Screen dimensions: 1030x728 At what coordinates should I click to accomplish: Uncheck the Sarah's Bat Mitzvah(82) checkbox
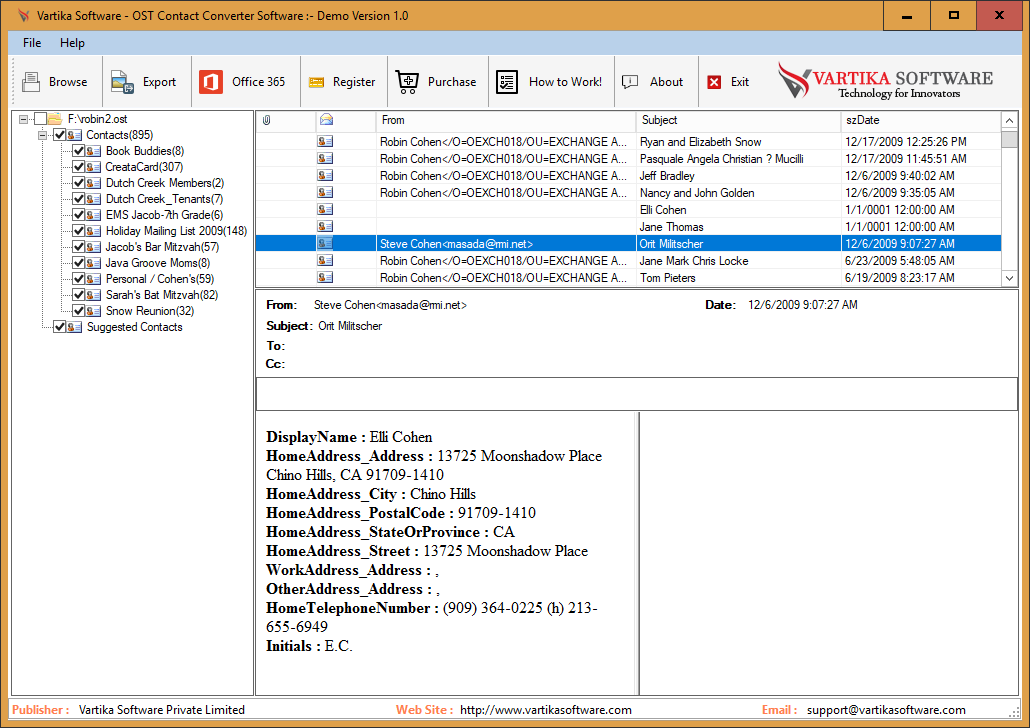78,295
